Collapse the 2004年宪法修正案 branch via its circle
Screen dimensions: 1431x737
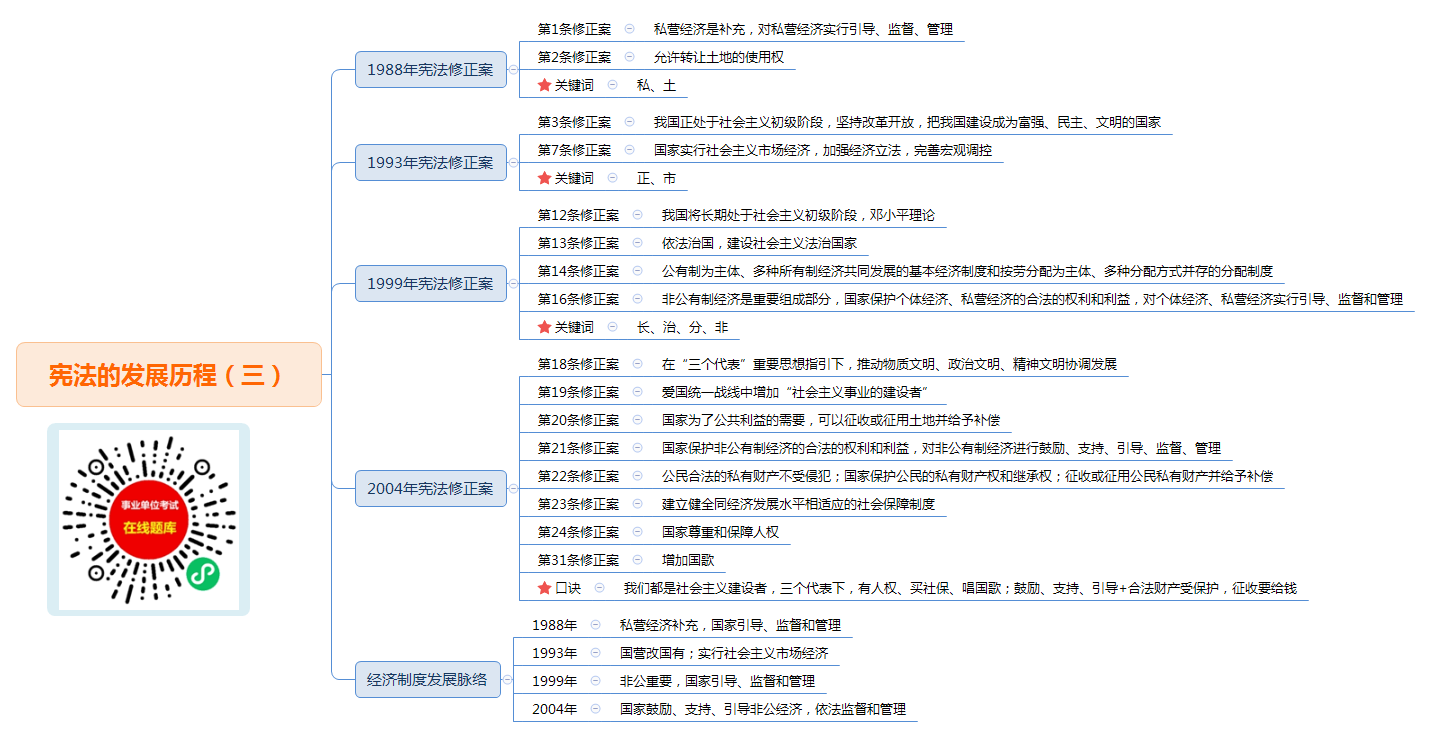point(513,489)
